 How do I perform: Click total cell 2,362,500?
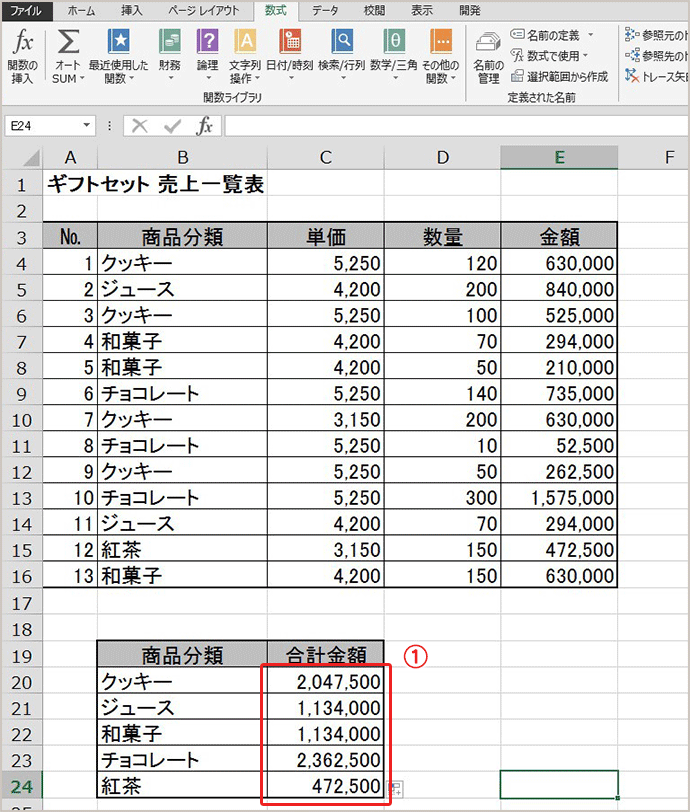pos(326,760)
